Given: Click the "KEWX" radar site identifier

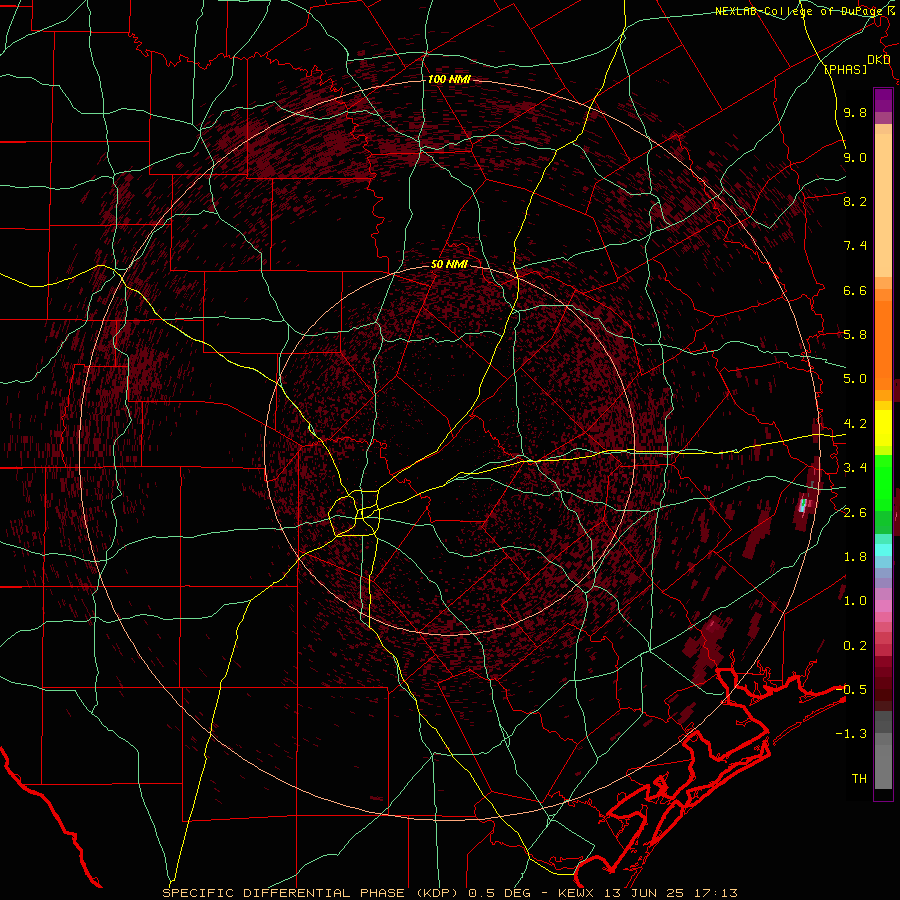Looking at the screenshot, I should 574,893.
